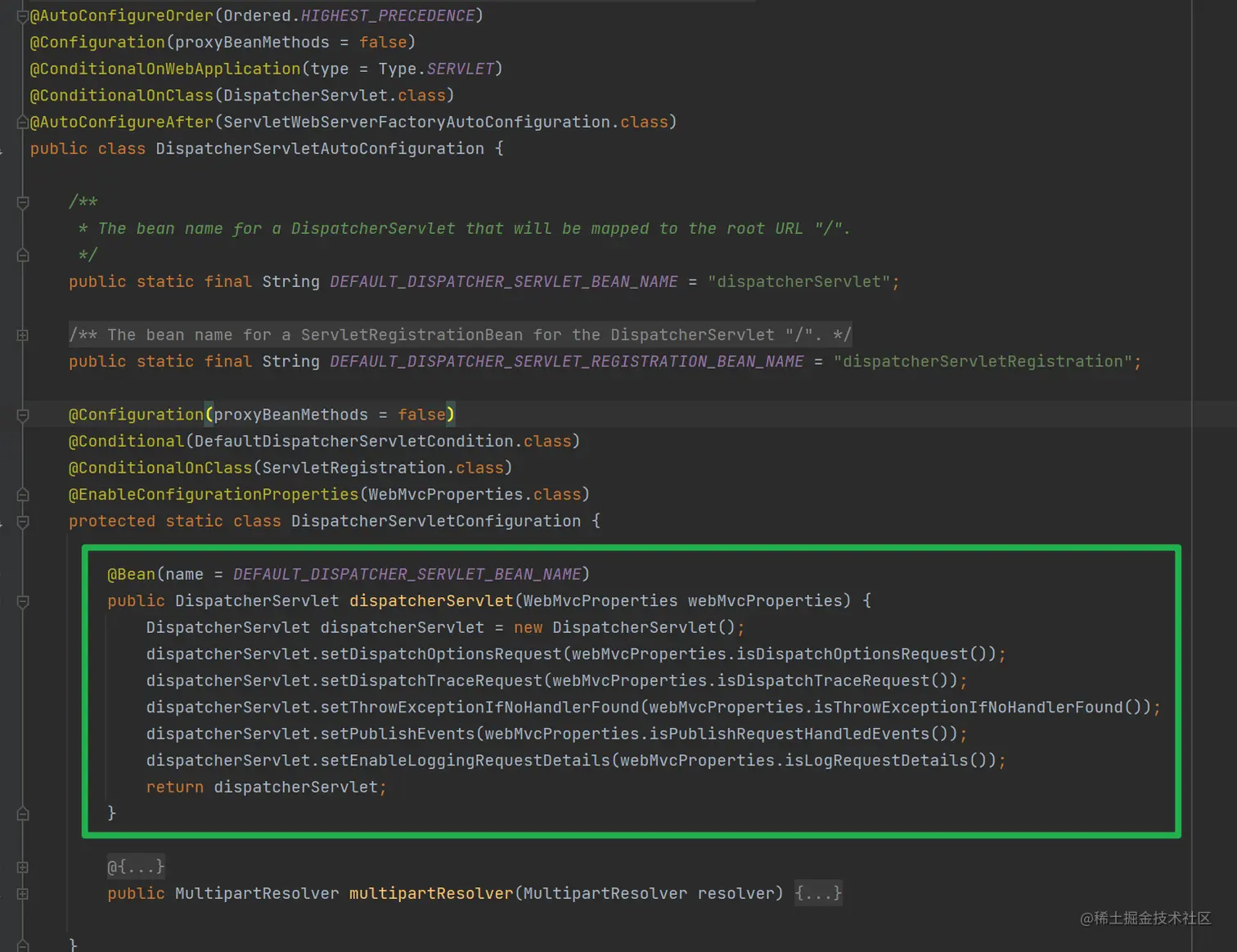
Task: Click the Javadoc text about root URL
Action: [474, 228]
